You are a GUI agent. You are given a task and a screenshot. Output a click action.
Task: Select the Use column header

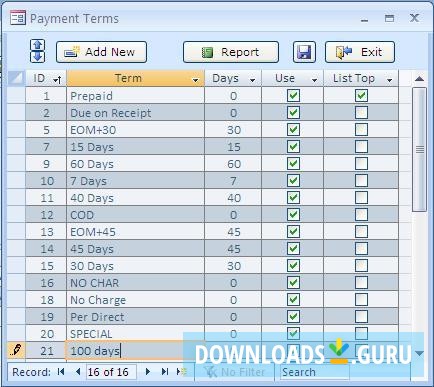(x=292, y=78)
